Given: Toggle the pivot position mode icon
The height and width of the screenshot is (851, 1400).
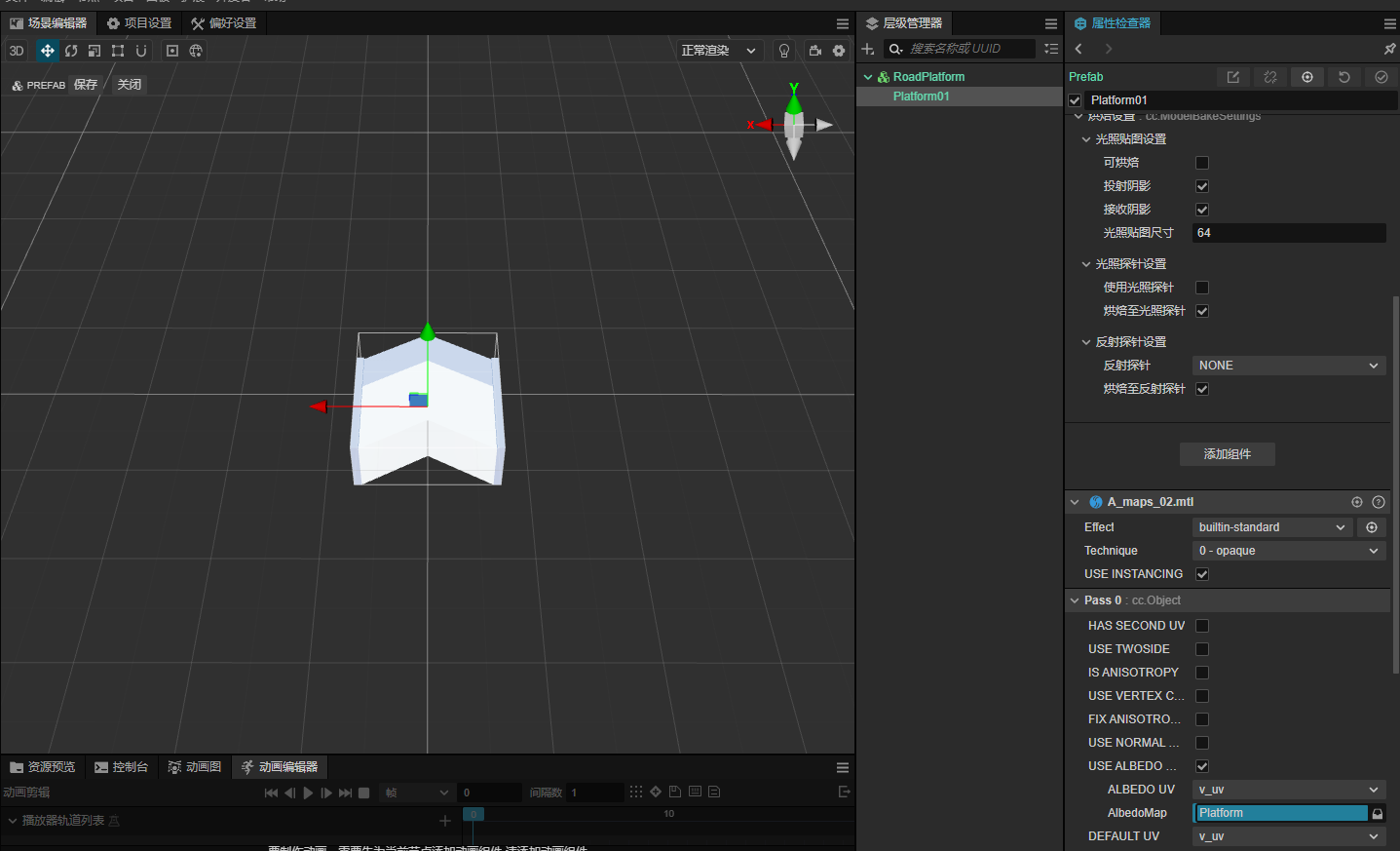Looking at the screenshot, I should 172,51.
